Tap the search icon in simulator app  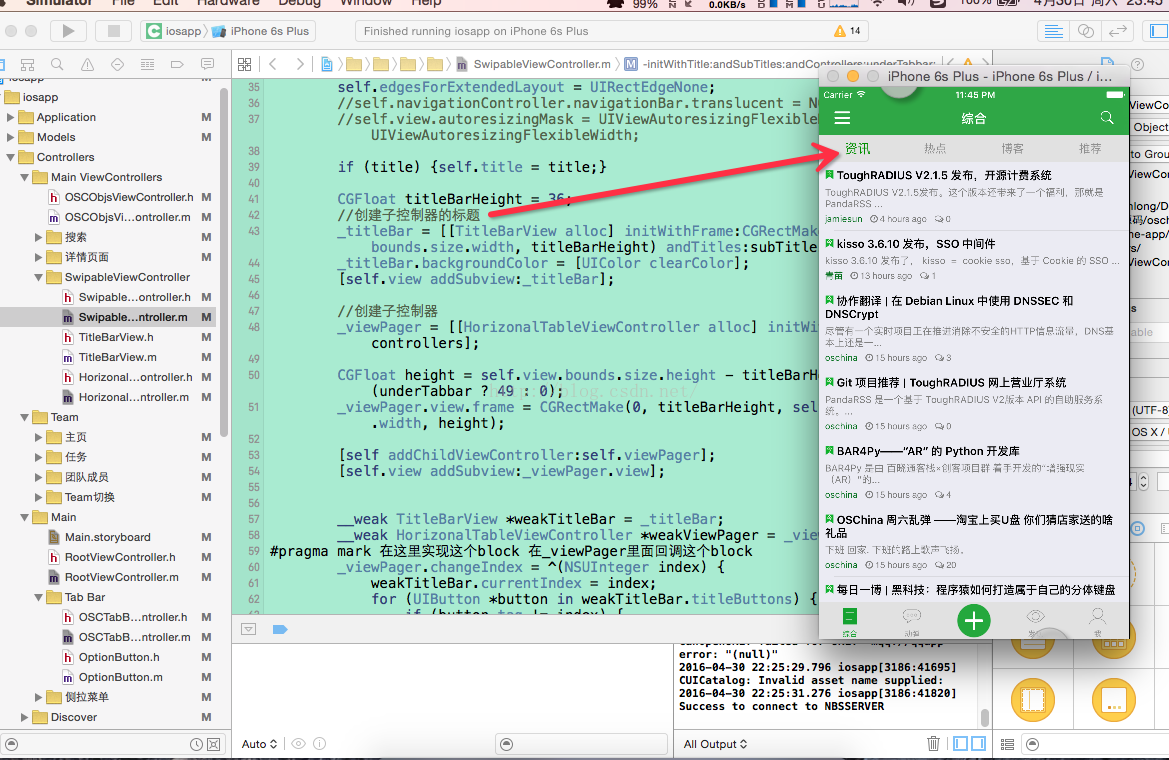click(x=1106, y=118)
